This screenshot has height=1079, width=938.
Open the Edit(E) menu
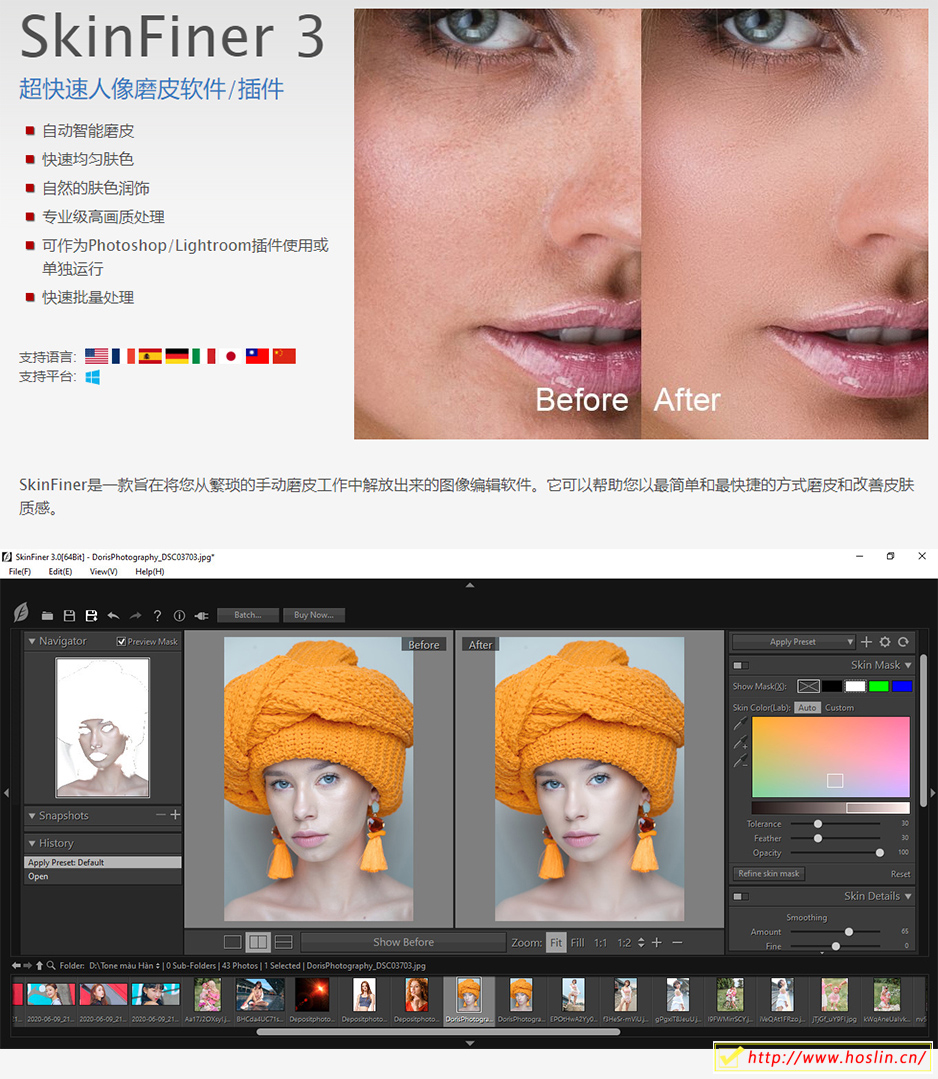click(60, 572)
